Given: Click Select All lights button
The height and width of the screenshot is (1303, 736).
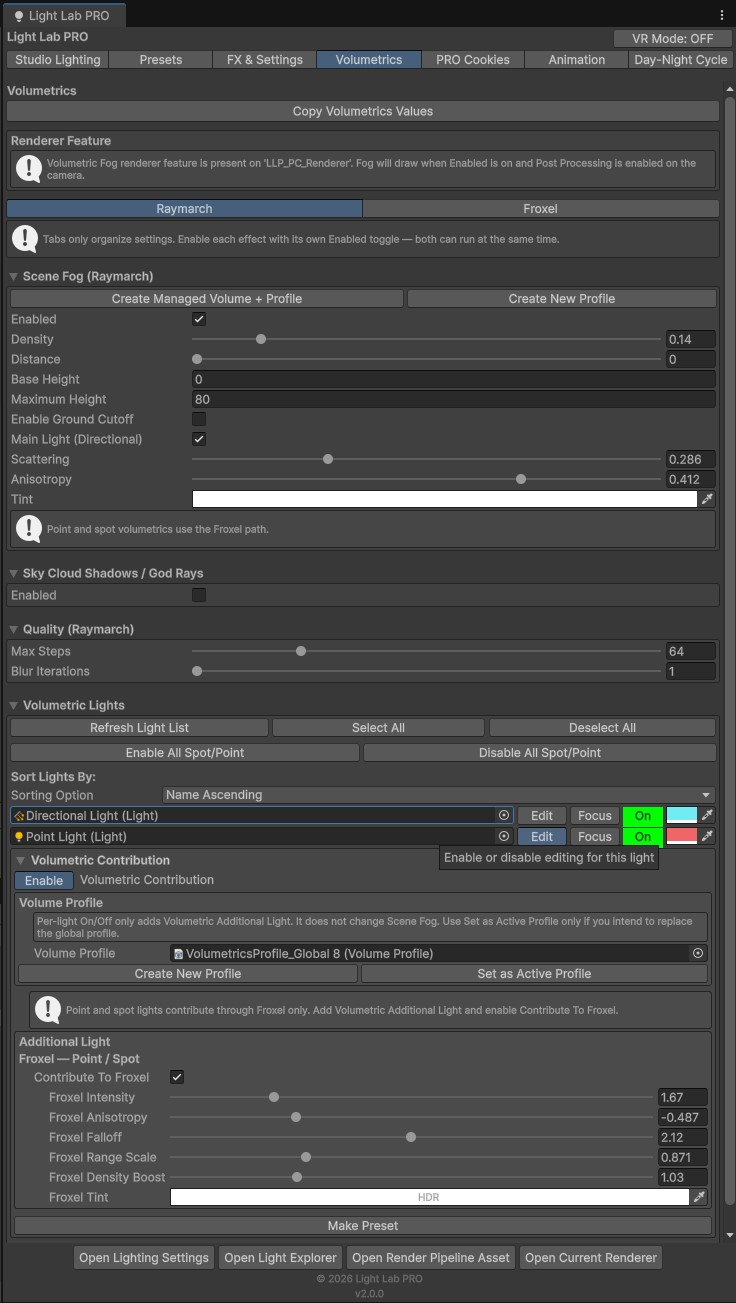Looking at the screenshot, I should pos(378,728).
